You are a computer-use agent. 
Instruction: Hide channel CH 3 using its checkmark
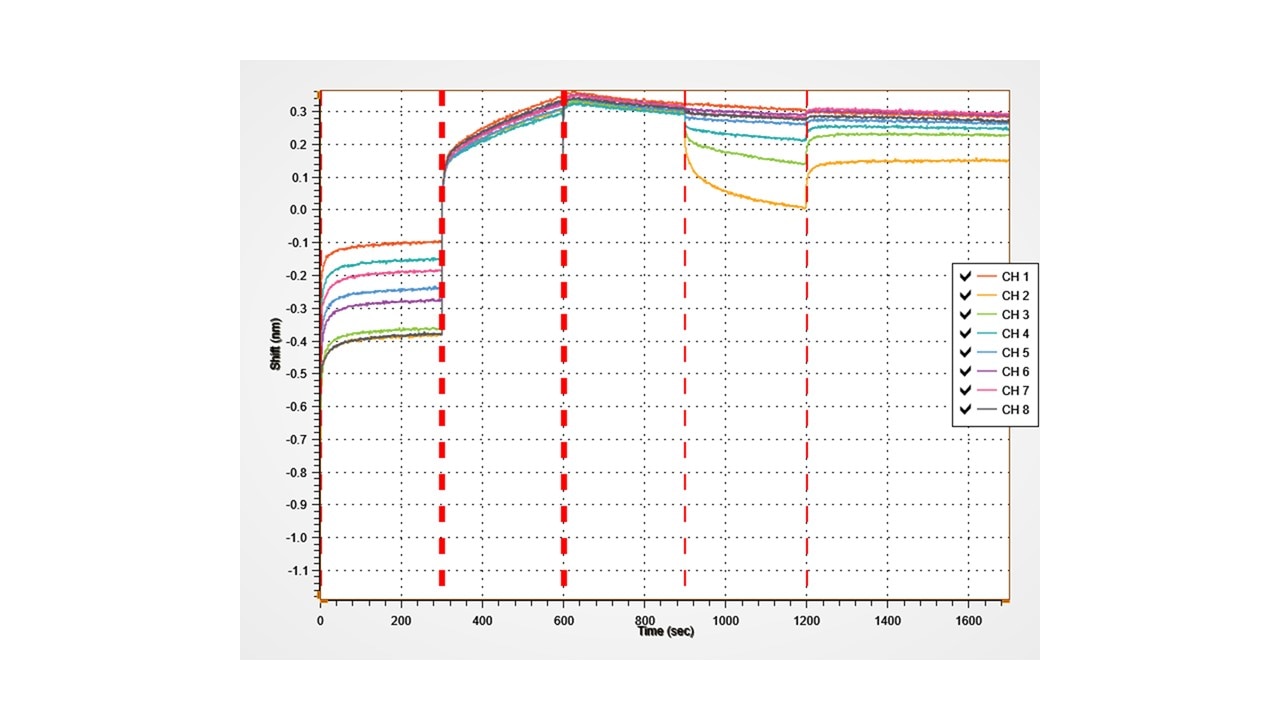tap(965, 315)
